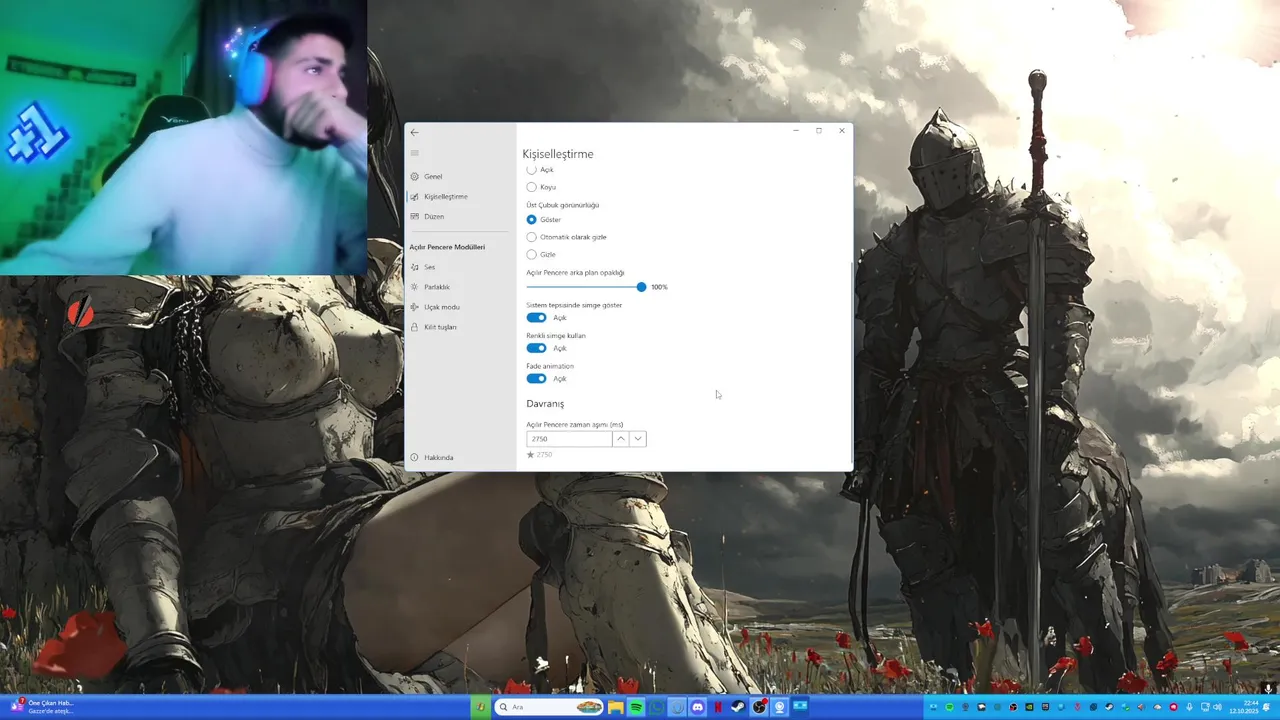Click the padlock icon beside Kilit tuşları
The image size is (1280, 720).
pos(414,327)
